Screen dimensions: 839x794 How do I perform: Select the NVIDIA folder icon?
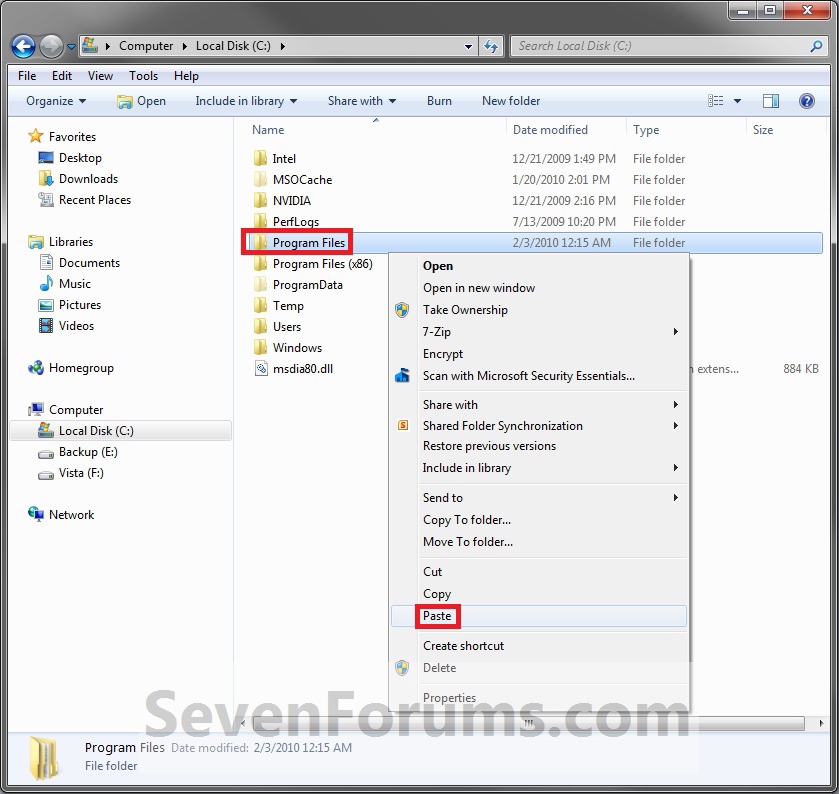[x=261, y=200]
